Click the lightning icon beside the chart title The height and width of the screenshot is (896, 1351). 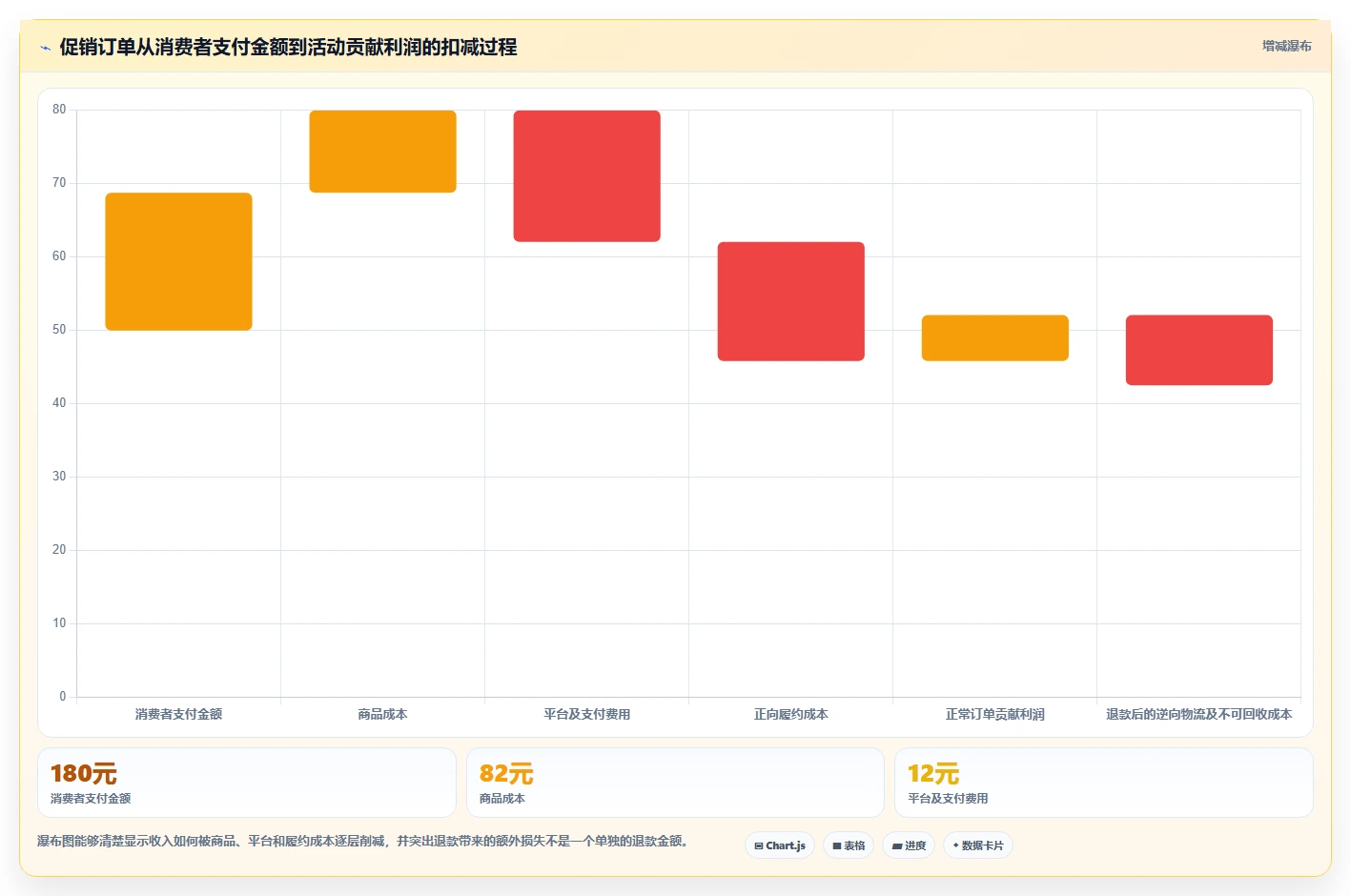tap(45, 48)
